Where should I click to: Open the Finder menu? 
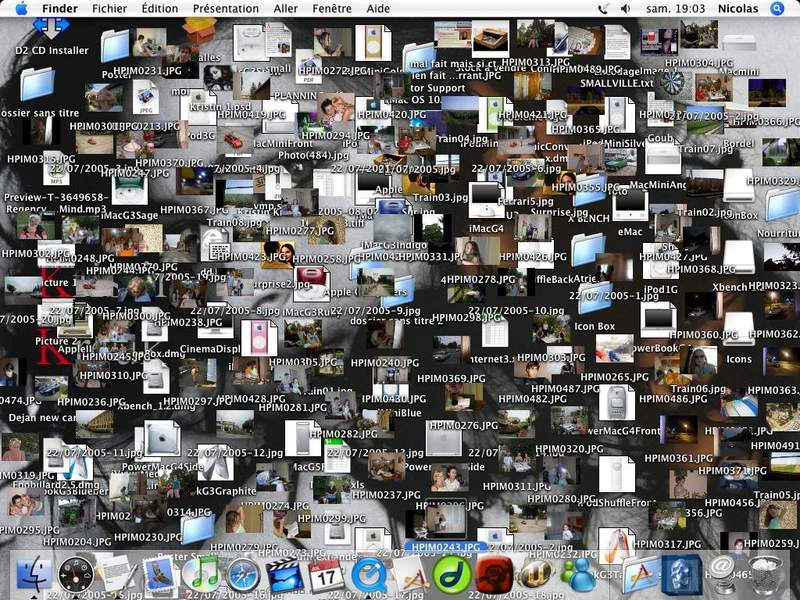coord(60,9)
